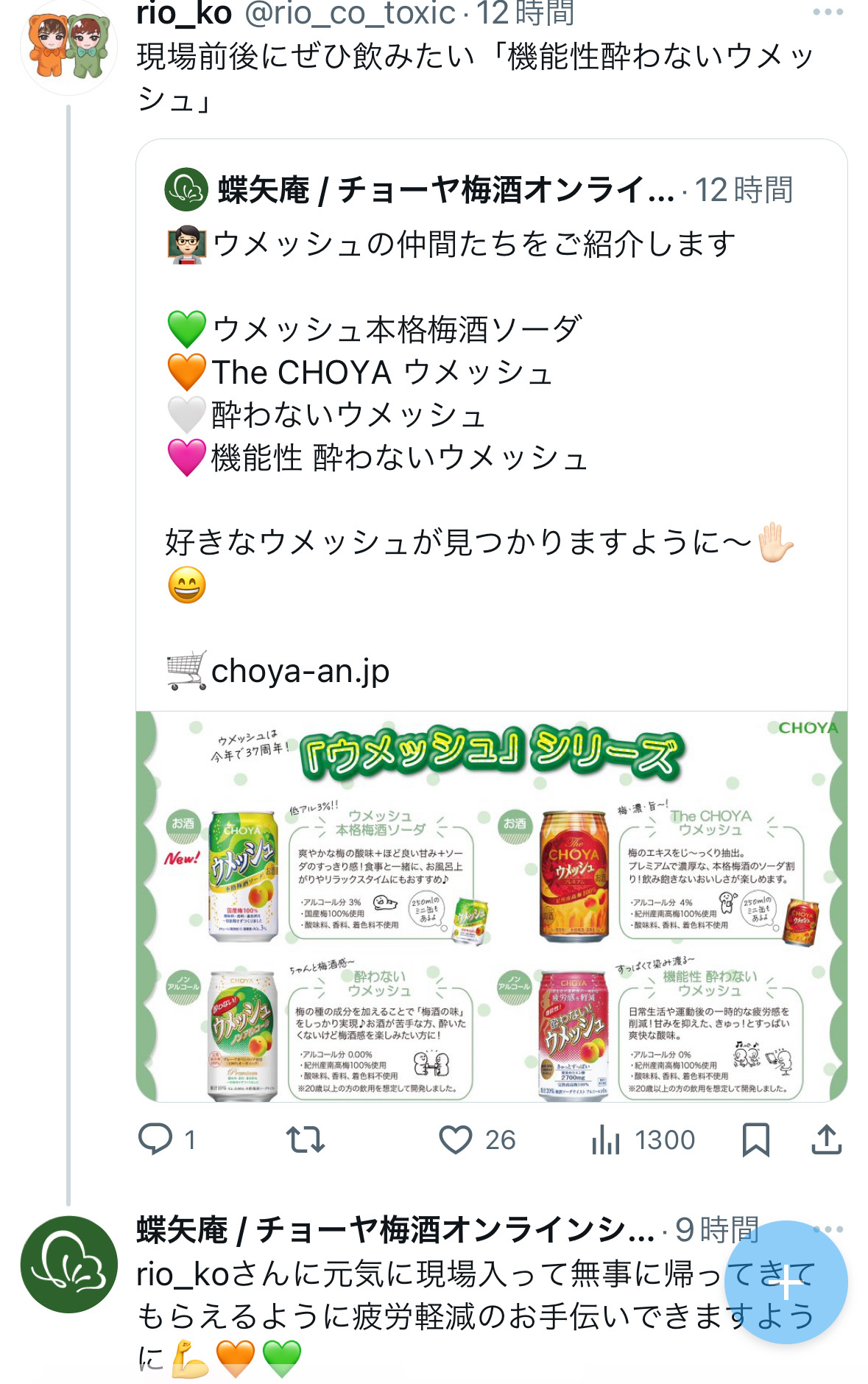Open the quoted tweet text about ウメッシュの仲間たち
The width and height of the screenshot is (868, 1384).
(x=474, y=245)
